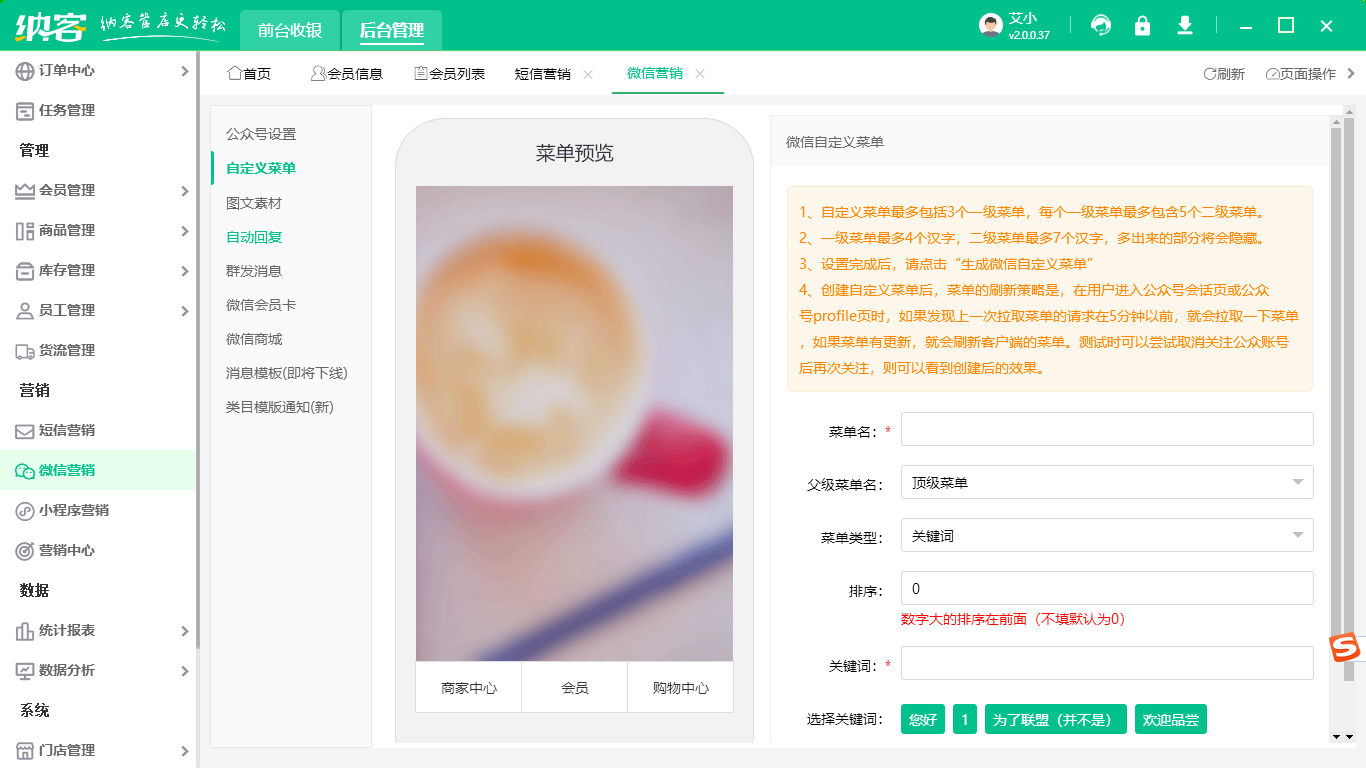Click the 欢迎品尝 keyword button
1366x768 pixels.
click(x=1170, y=720)
